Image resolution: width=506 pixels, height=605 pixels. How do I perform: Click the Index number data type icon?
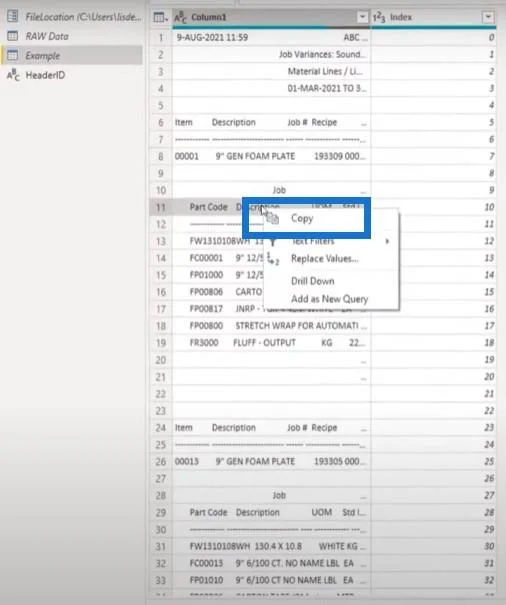(x=379, y=17)
